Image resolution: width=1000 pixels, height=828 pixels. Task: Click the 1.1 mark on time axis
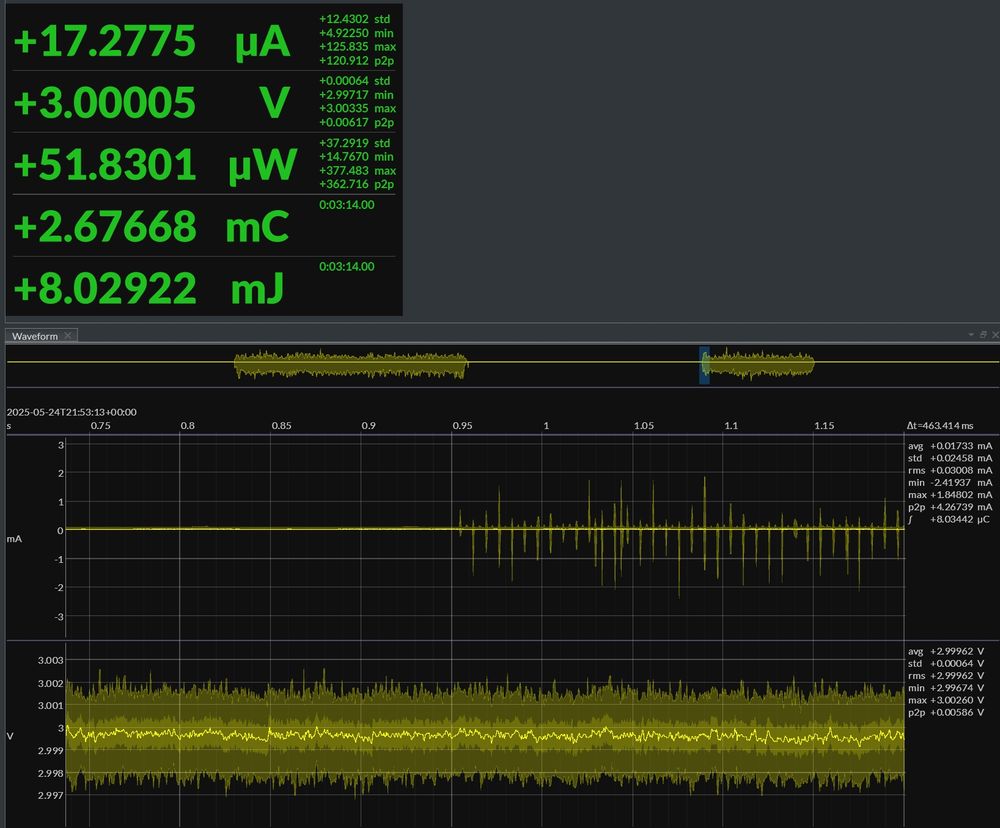(x=731, y=425)
